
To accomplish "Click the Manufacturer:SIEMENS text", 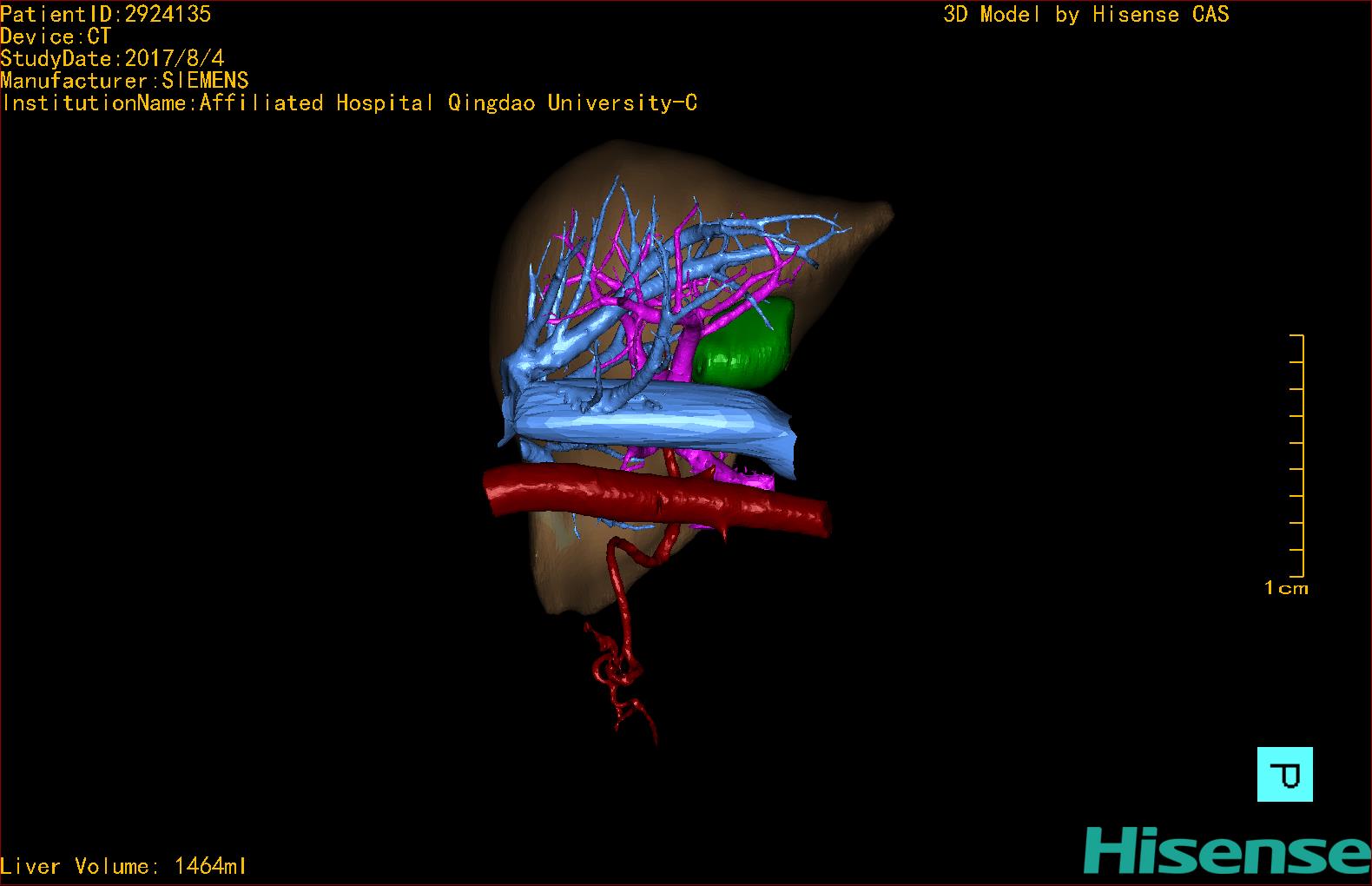I will point(124,81).
